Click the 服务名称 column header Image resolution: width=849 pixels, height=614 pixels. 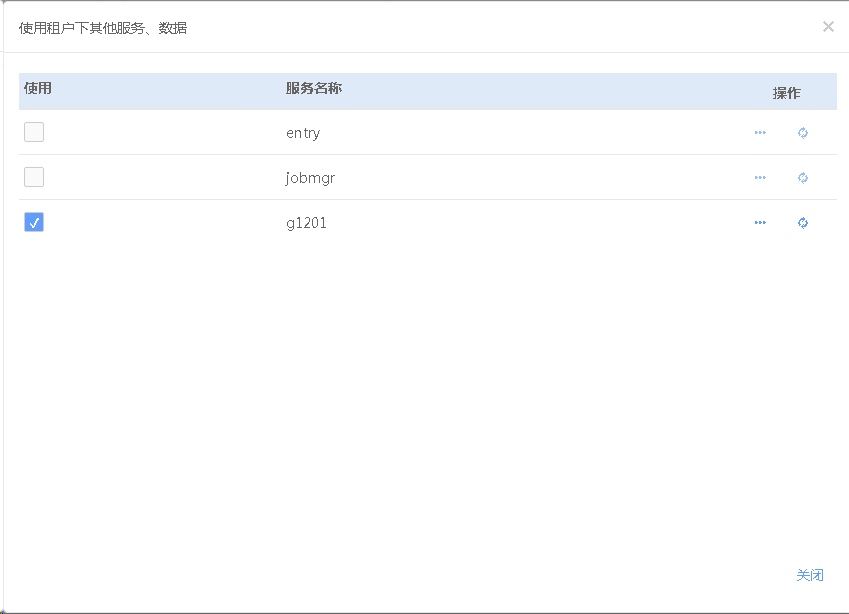click(x=314, y=88)
